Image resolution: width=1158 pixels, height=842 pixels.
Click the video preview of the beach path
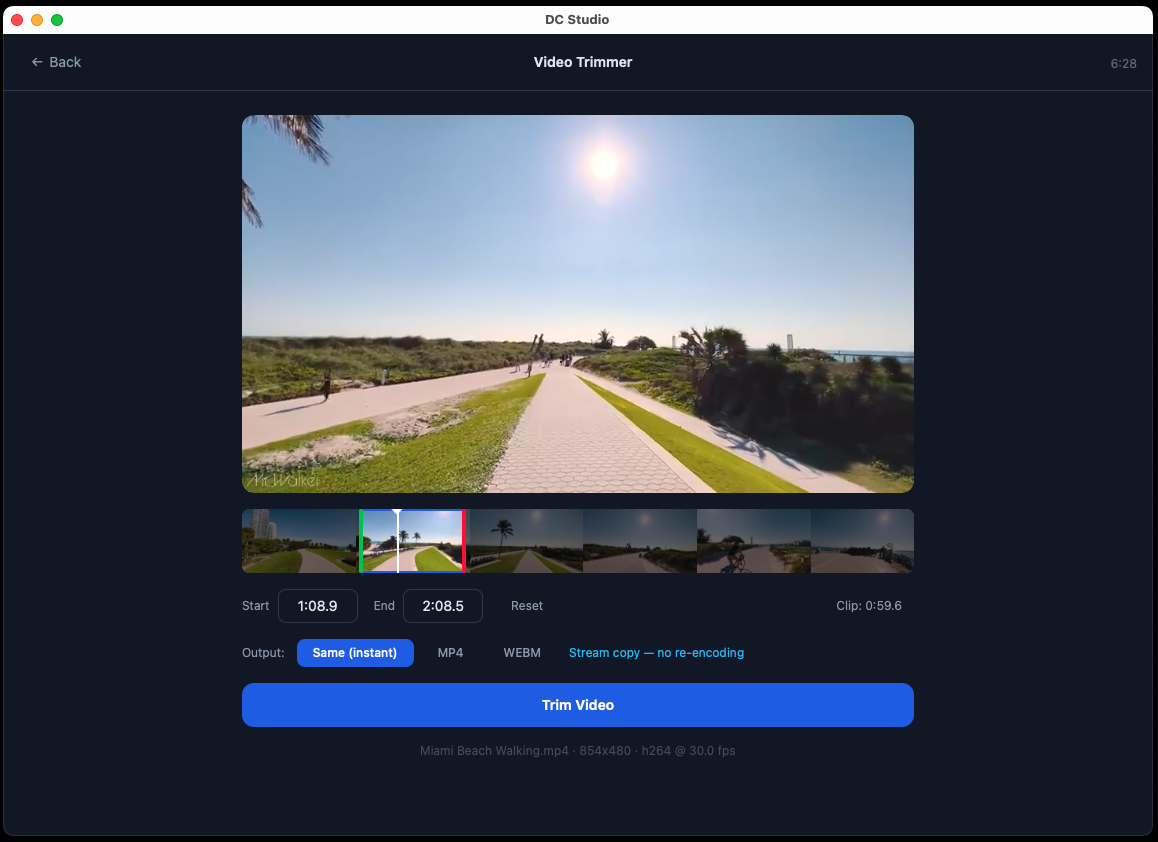coord(577,303)
